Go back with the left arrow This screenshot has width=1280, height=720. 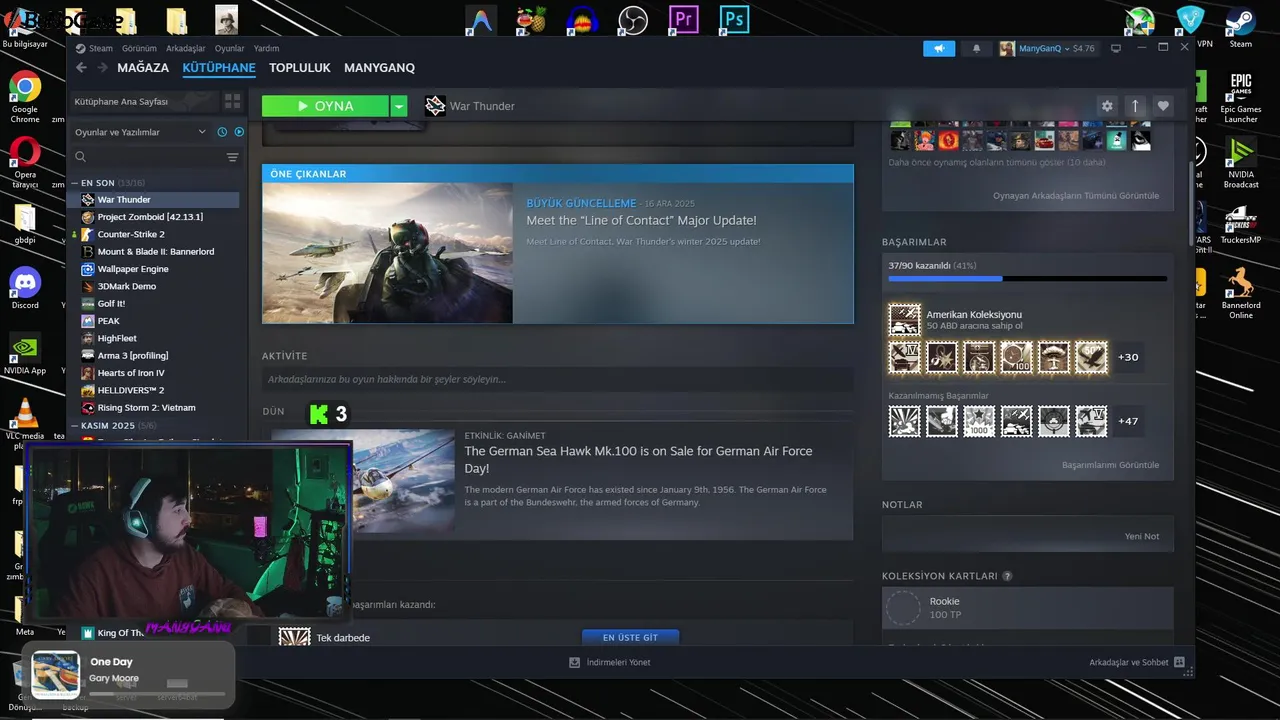click(82, 68)
